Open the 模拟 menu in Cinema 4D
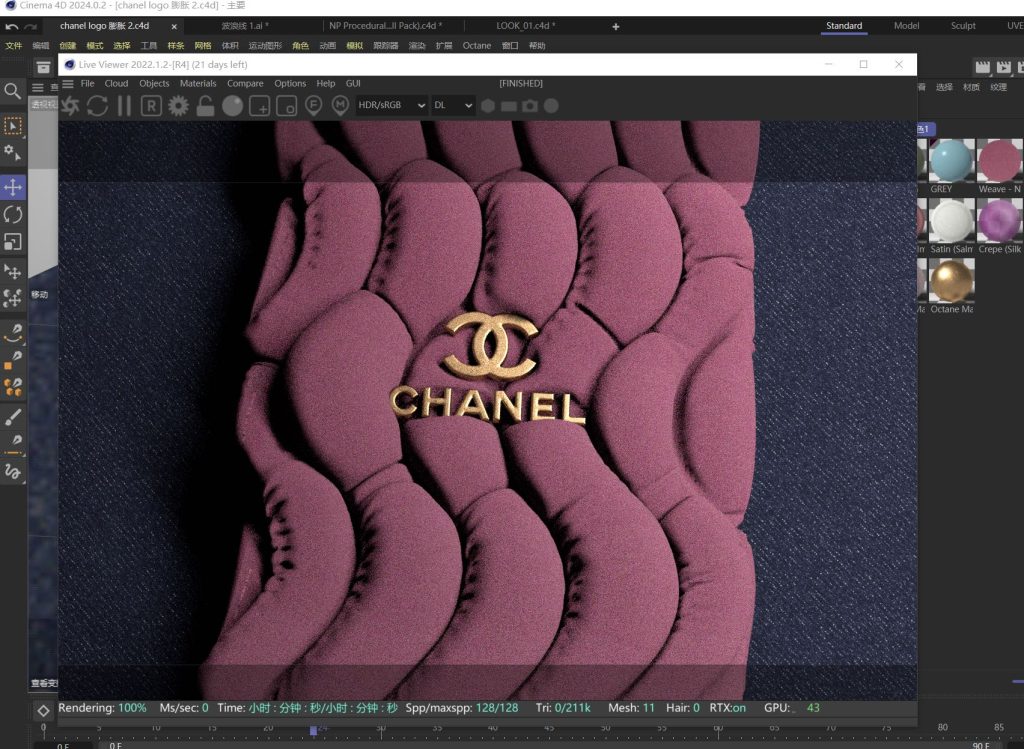 pyautogui.click(x=355, y=46)
